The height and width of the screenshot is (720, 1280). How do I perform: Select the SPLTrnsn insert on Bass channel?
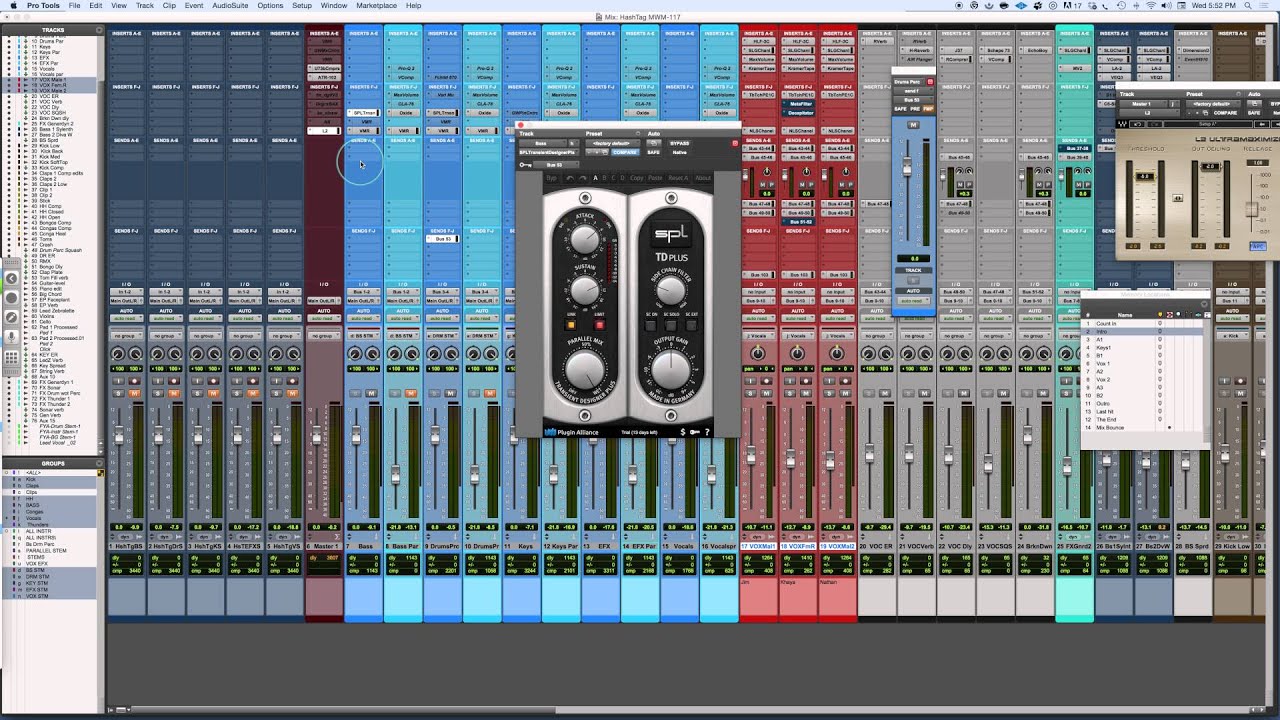click(363, 113)
